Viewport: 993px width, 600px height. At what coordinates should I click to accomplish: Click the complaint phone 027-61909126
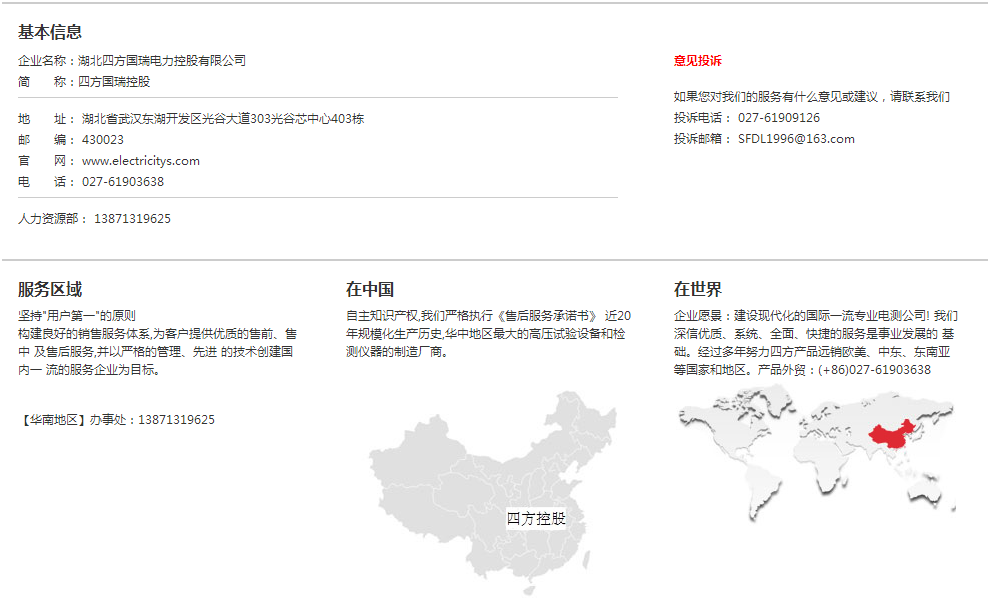[778, 118]
